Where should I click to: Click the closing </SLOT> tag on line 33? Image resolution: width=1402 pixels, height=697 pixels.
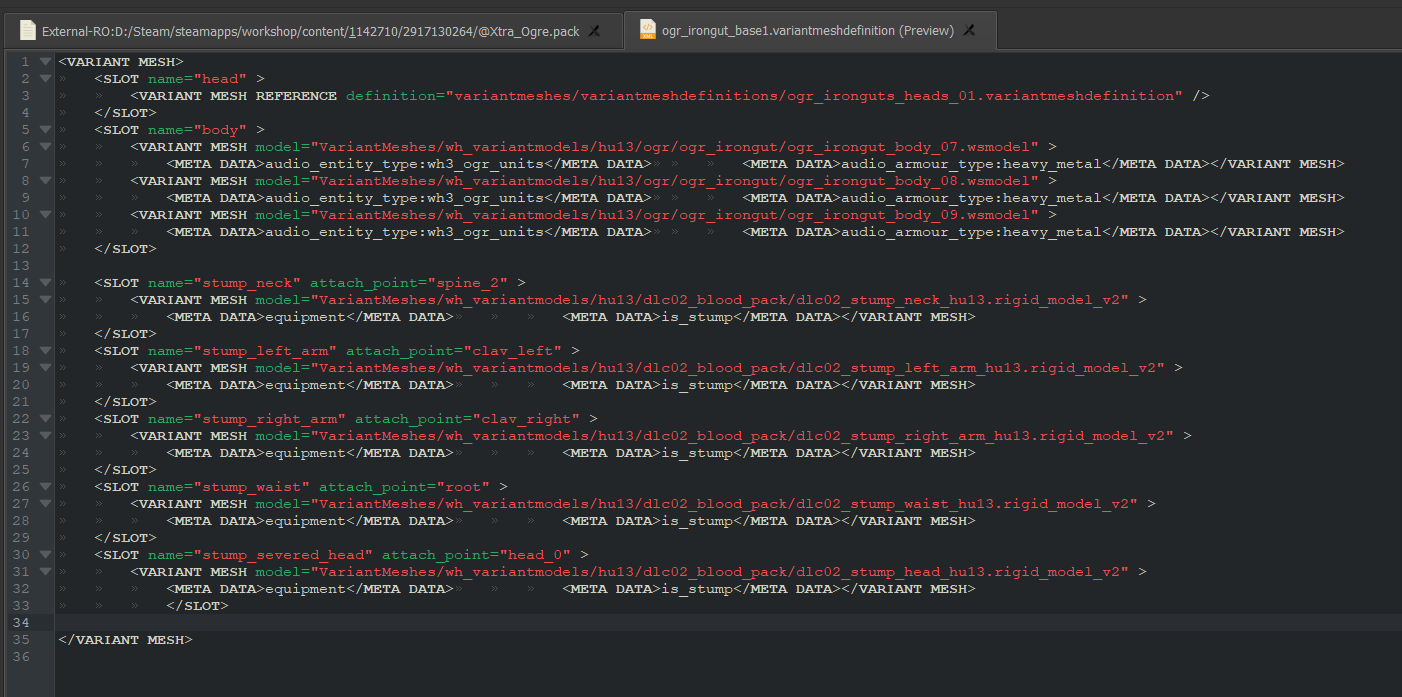[x=197, y=606]
